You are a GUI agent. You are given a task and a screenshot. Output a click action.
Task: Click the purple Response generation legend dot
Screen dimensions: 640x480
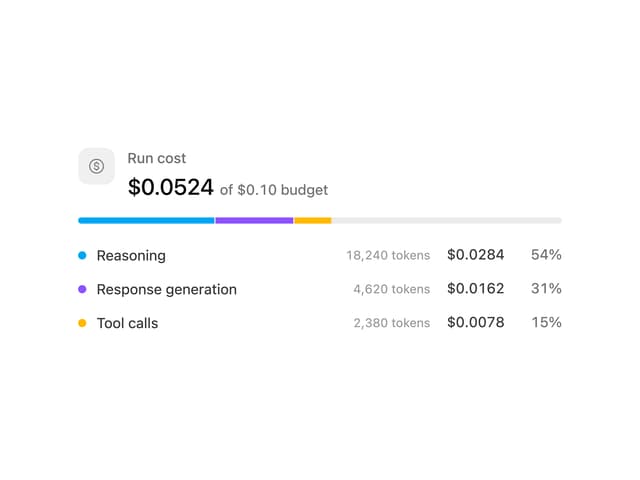(82, 289)
